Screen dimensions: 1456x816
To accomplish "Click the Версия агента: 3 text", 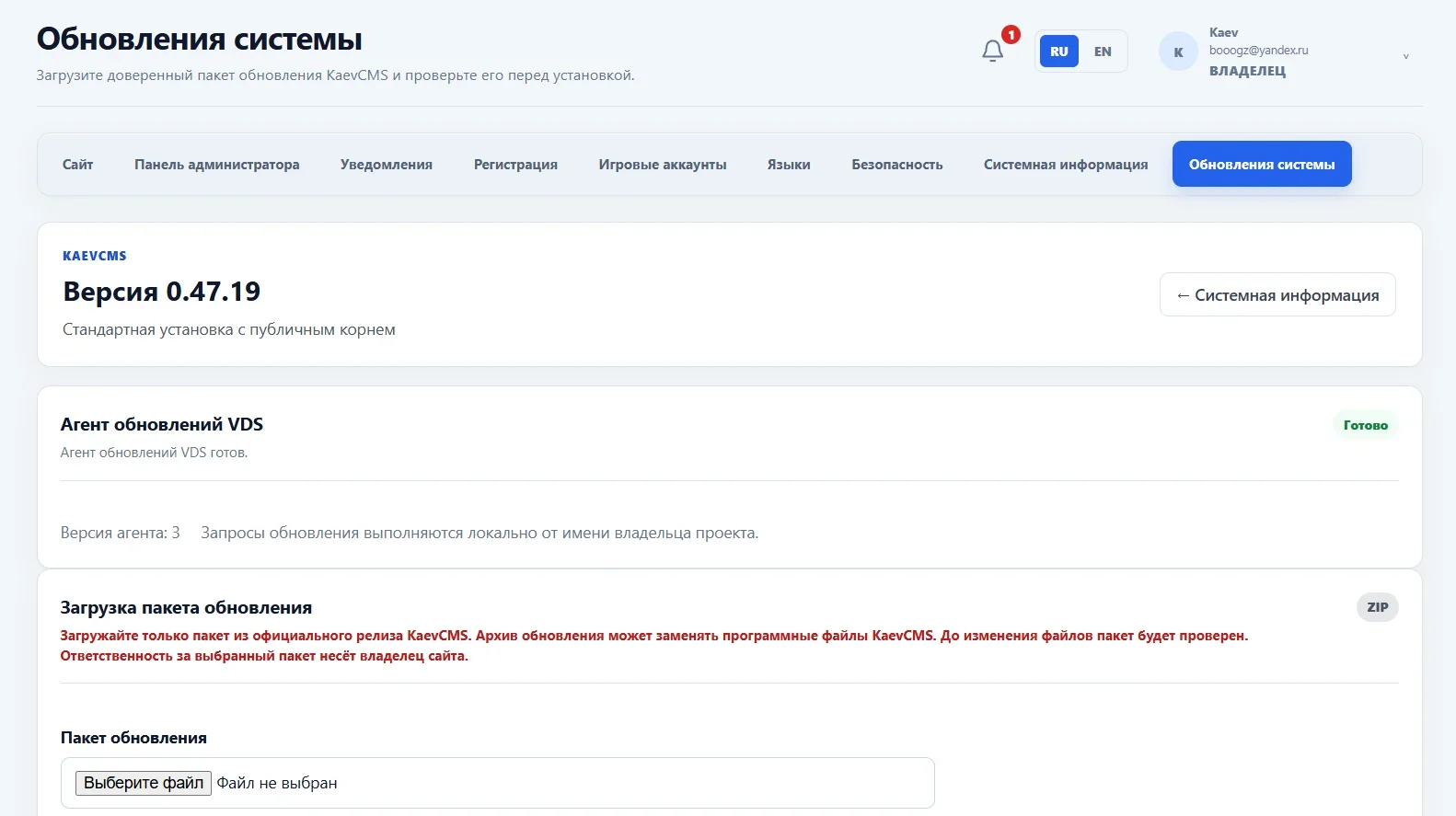I will [x=121, y=533].
